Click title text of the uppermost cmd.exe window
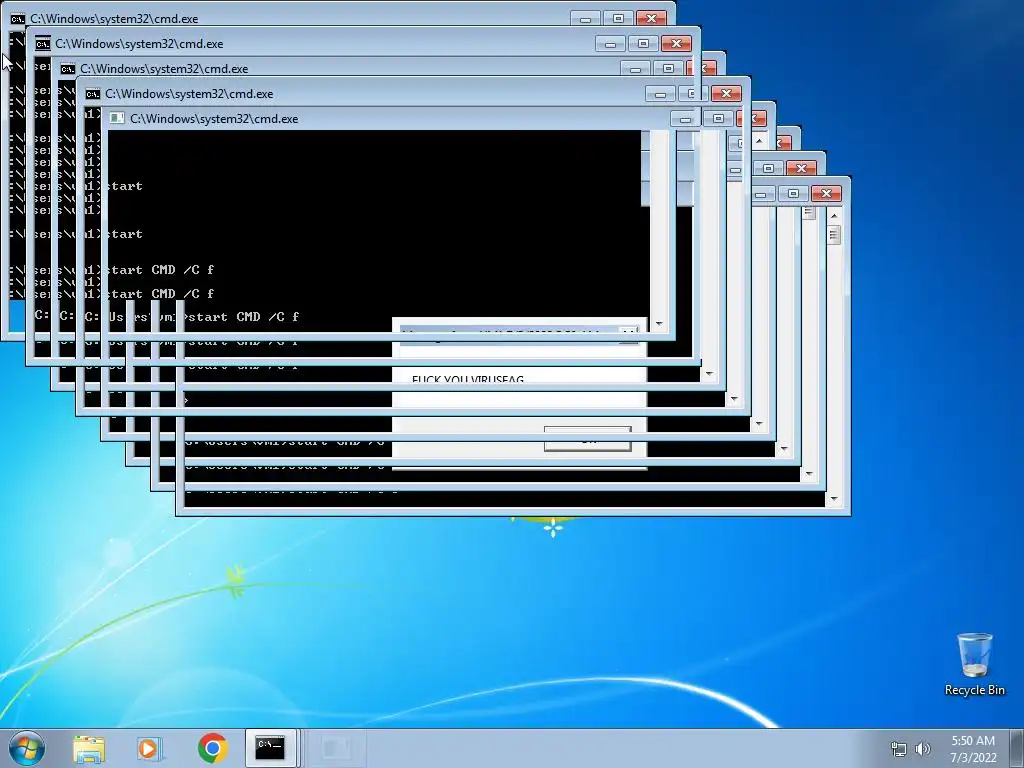The width and height of the screenshot is (1024, 768). point(114,19)
